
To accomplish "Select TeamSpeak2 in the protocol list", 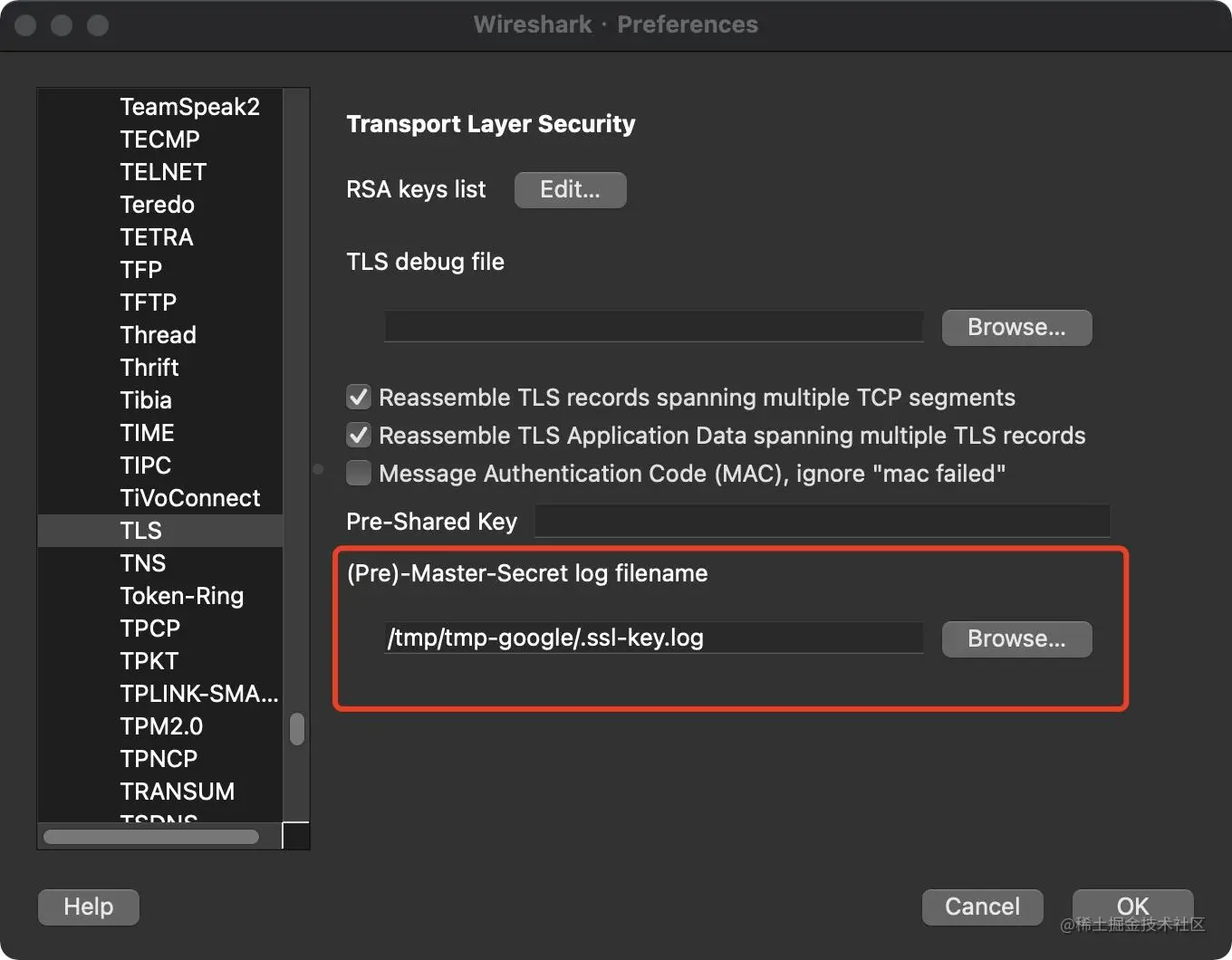I will pos(160,107).
